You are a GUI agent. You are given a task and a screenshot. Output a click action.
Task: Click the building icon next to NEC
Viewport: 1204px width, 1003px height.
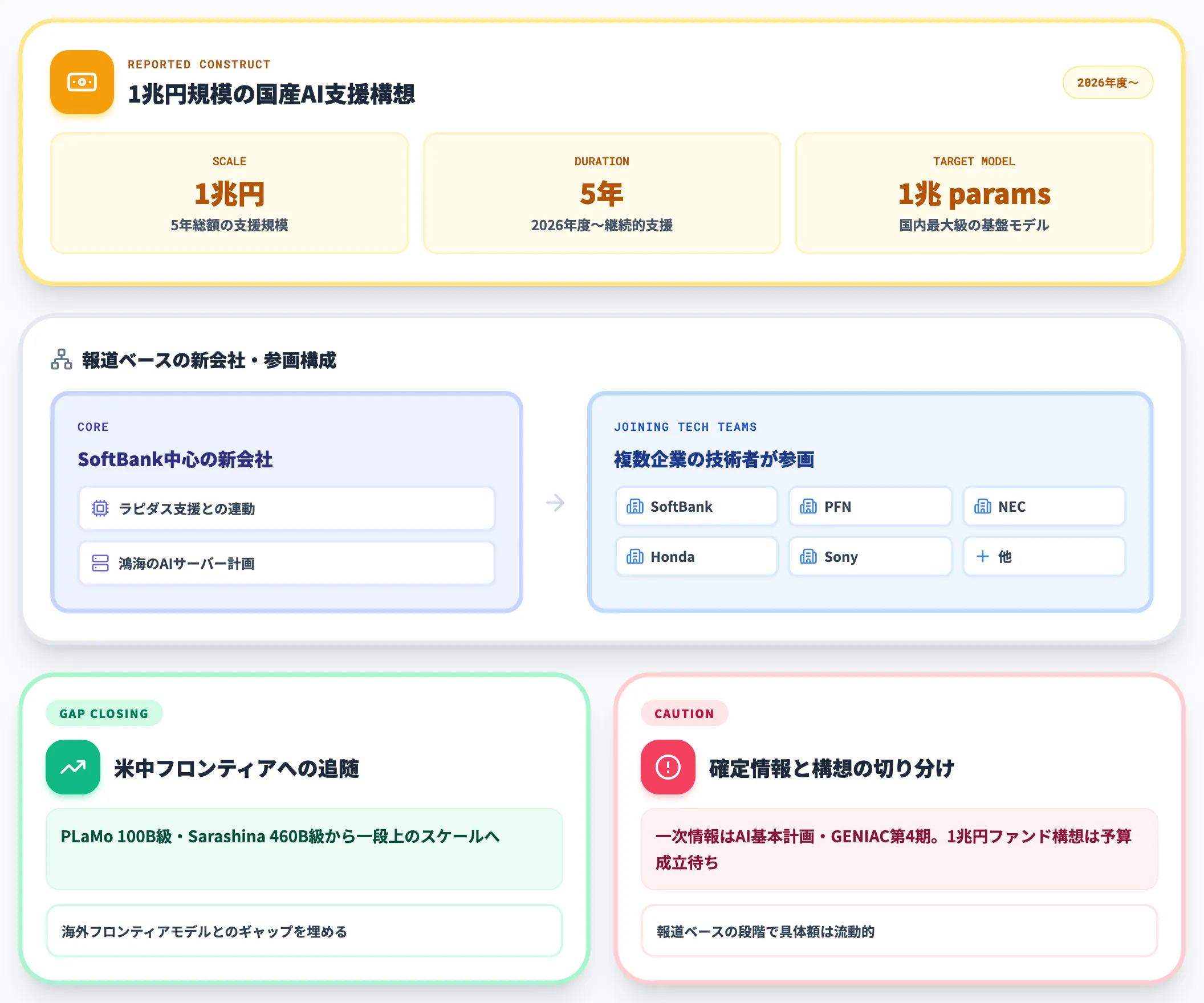tap(983, 506)
